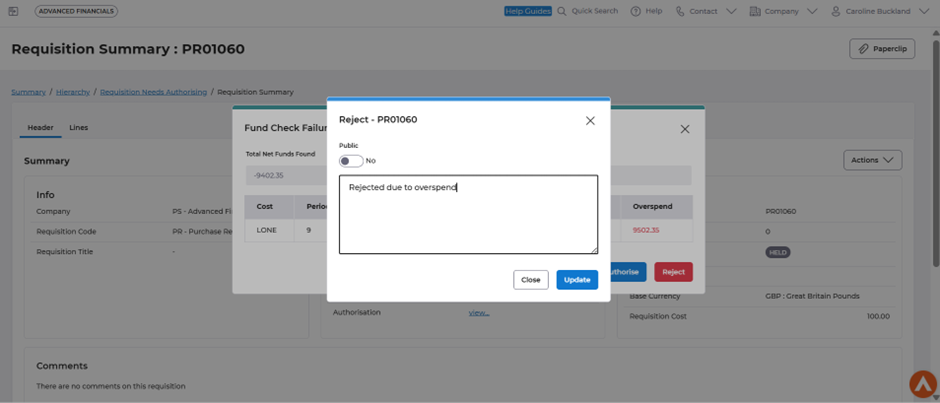Image resolution: width=940 pixels, height=403 pixels.
Task: Click the Contact phone icon
Action: coord(680,11)
